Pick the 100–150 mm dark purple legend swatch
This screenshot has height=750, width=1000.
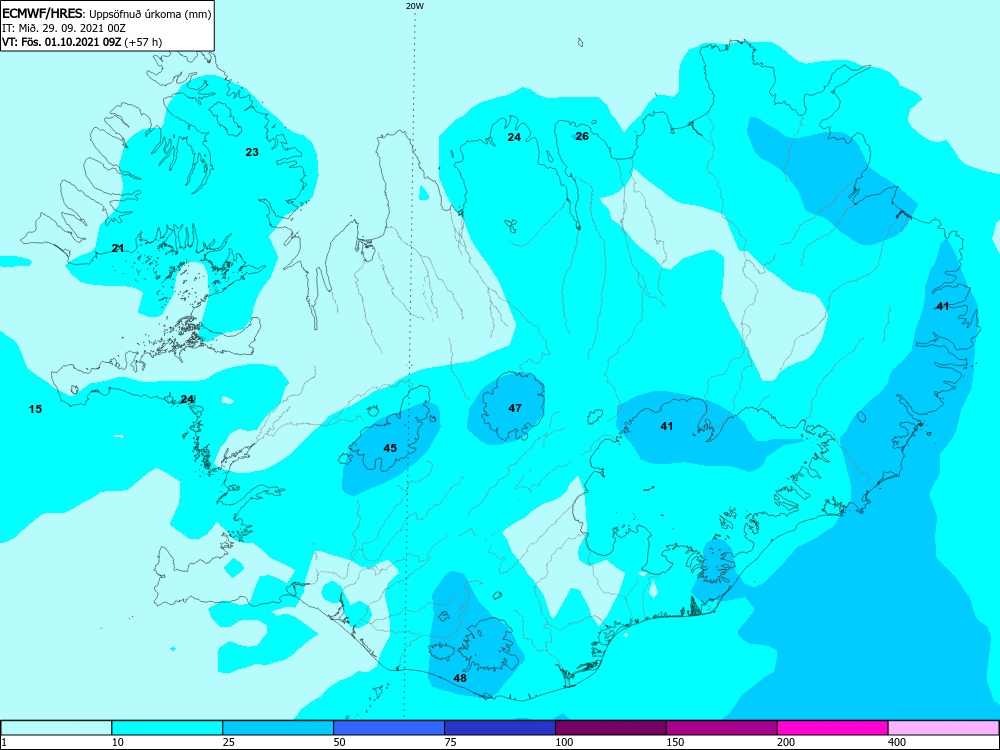coord(611,728)
